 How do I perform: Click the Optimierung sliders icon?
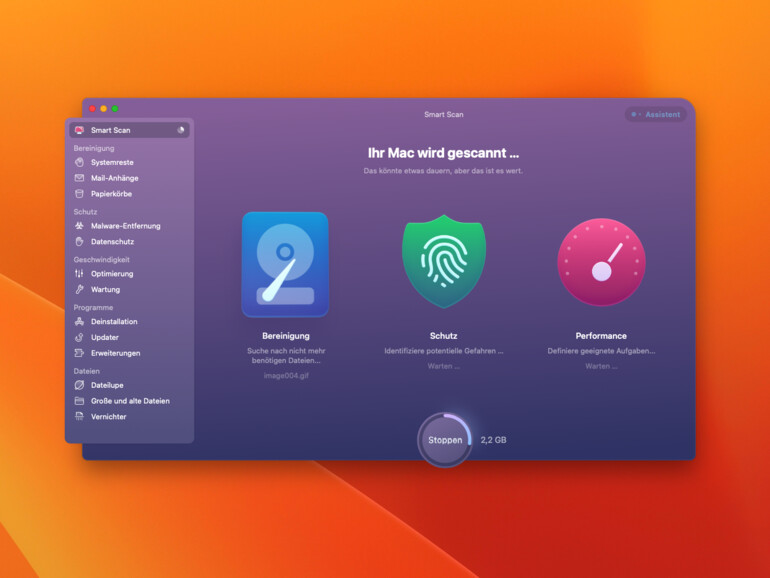click(x=80, y=274)
